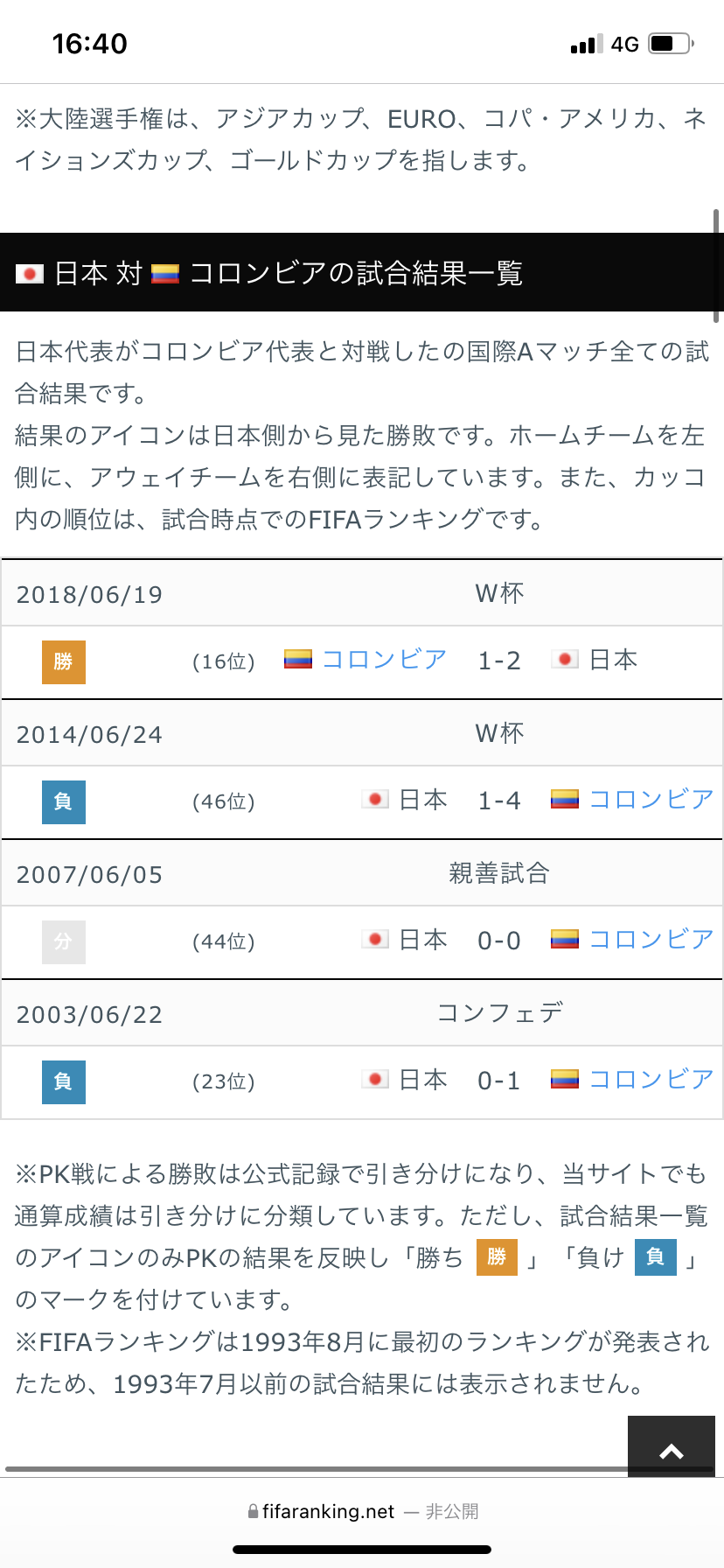
Task: Tap the Japan flag in the section header
Action: pyautogui.click(x=30, y=274)
